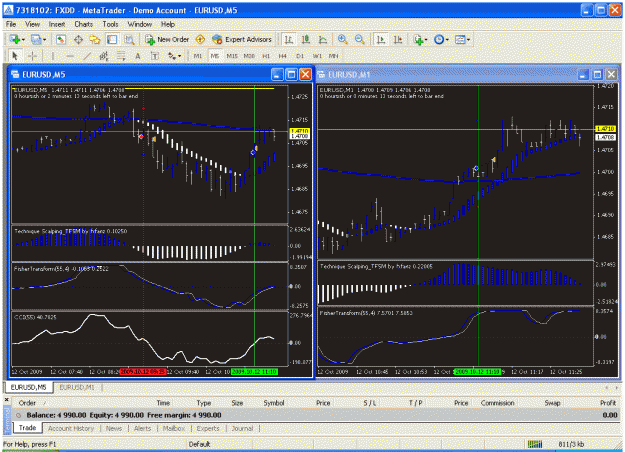
Task: Sort by the Profit column header
Action: pyautogui.click(x=608, y=403)
